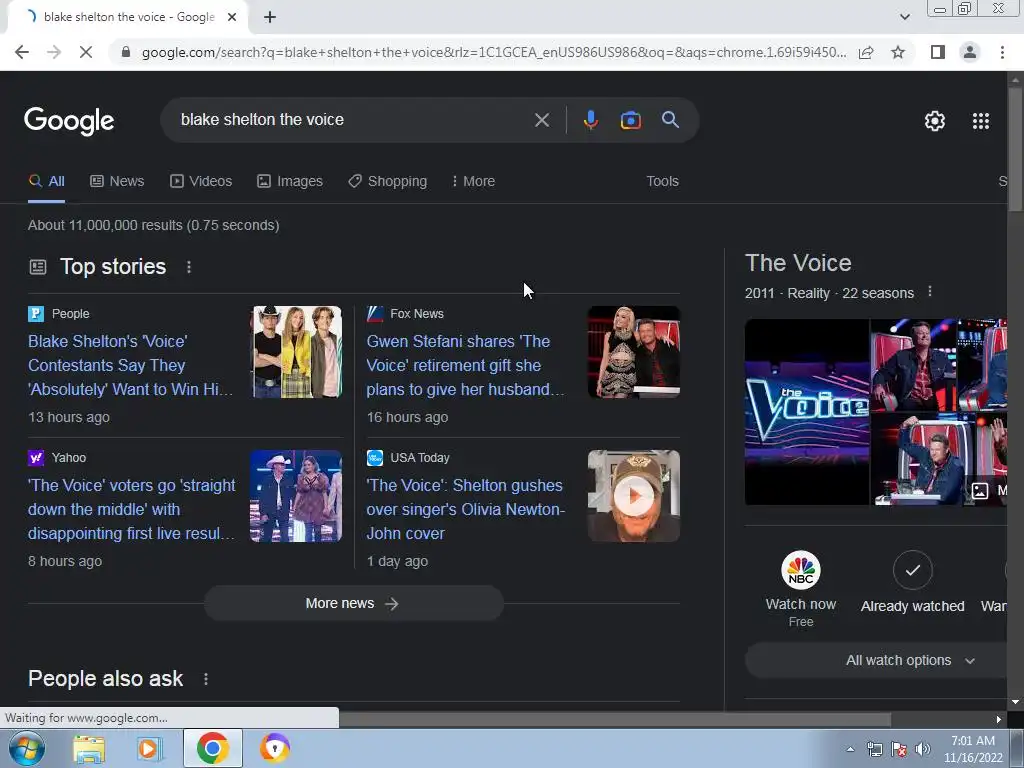Bookmark this page with star icon
The width and height of the screenshot is (1024, 768).
coord(898,52)
